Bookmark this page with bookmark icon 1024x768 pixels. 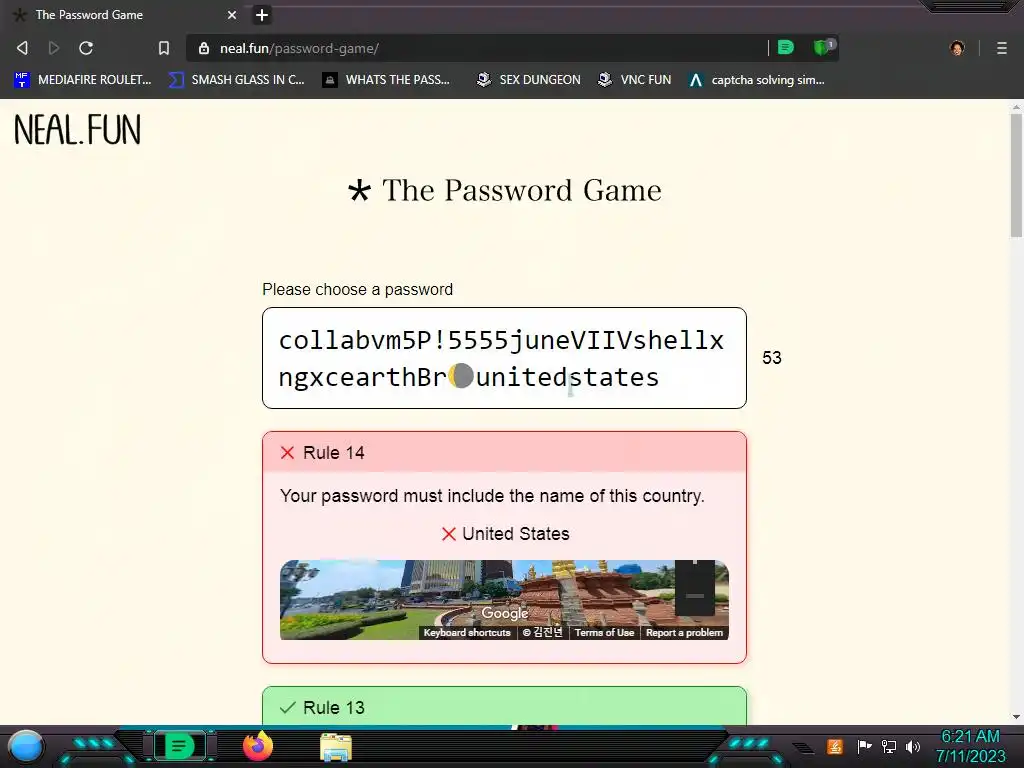[164, 48]
